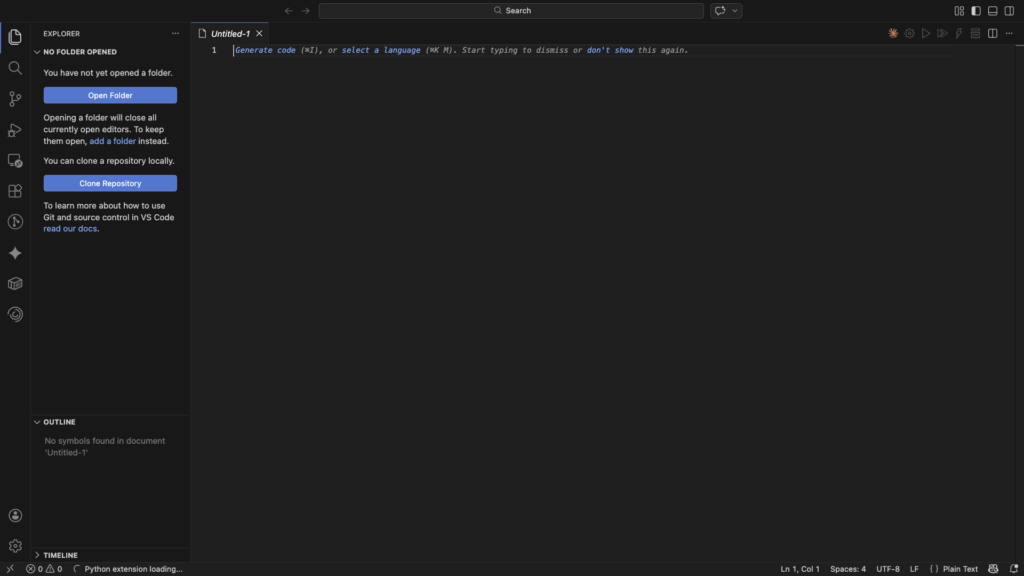Click the Search command center field
The image size is (1024, 576).
click(x=511, y=11)
